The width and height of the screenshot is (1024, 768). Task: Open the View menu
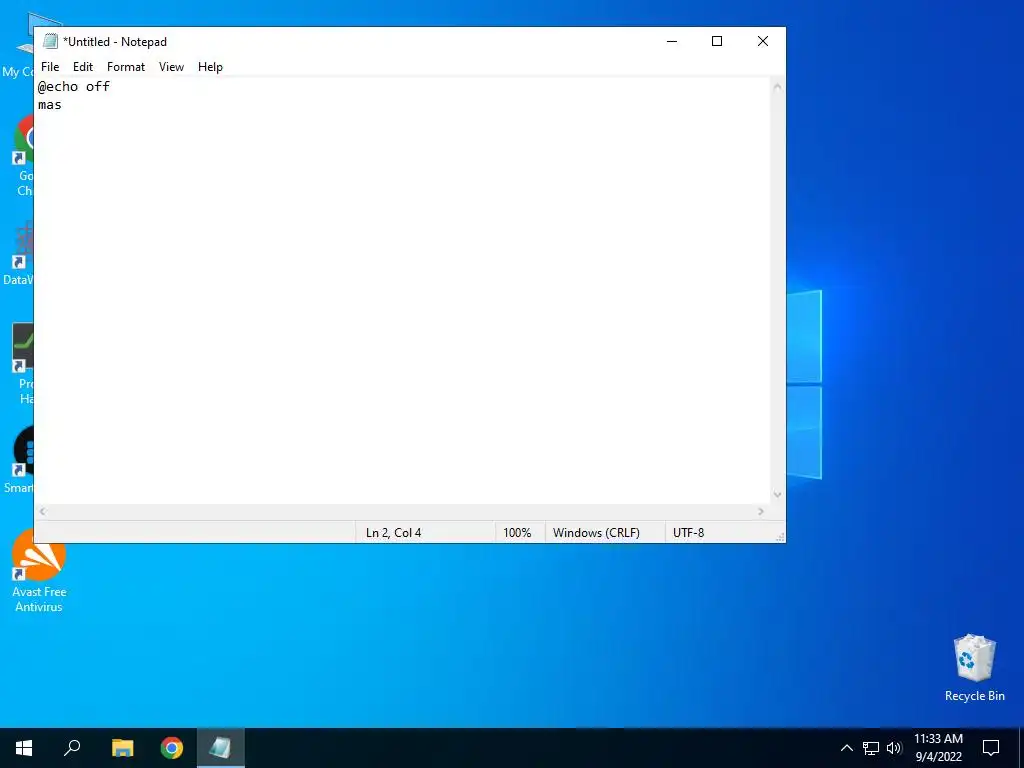pyautogui.click(x=171, y=67)
